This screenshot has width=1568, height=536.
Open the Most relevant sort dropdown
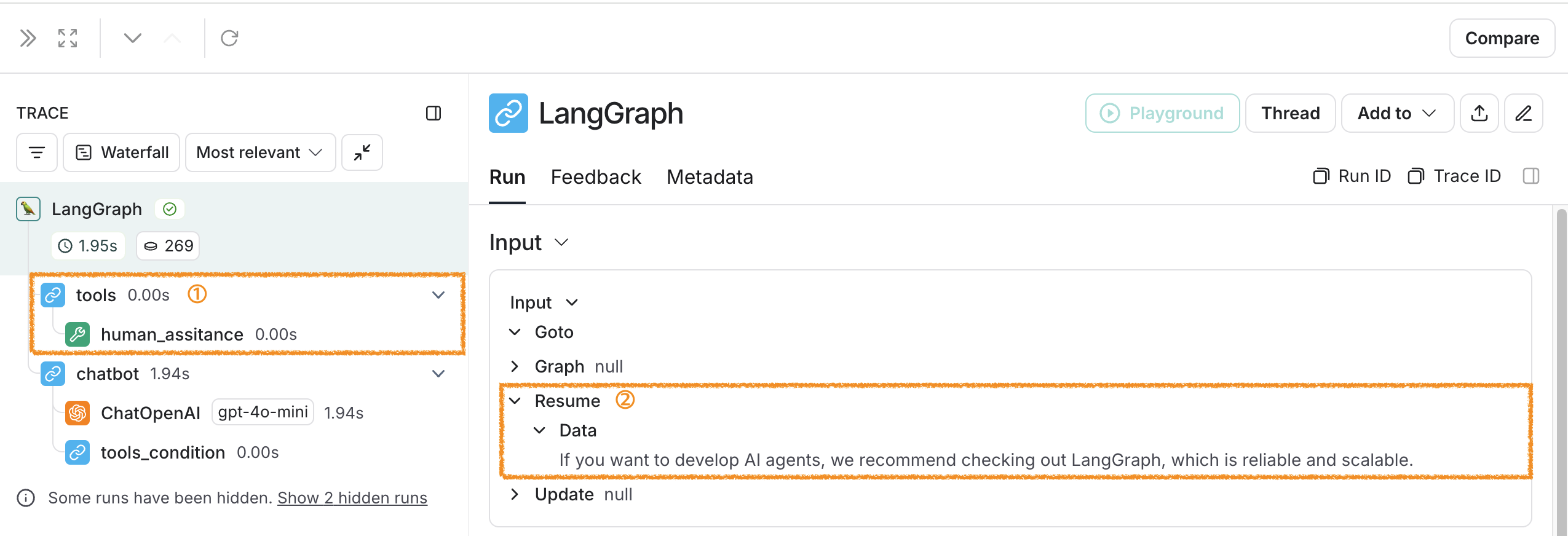pos(260,152)
